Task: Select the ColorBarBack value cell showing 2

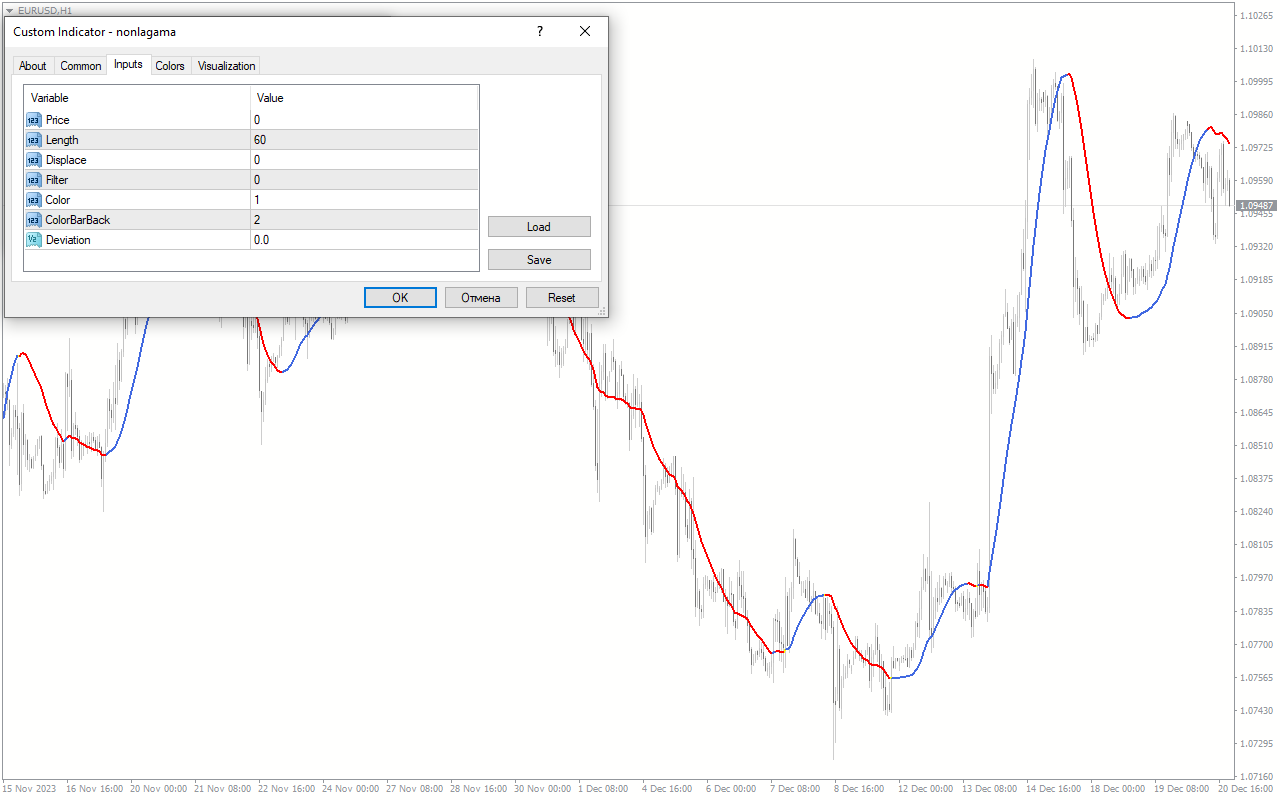Action: point(364,220)
